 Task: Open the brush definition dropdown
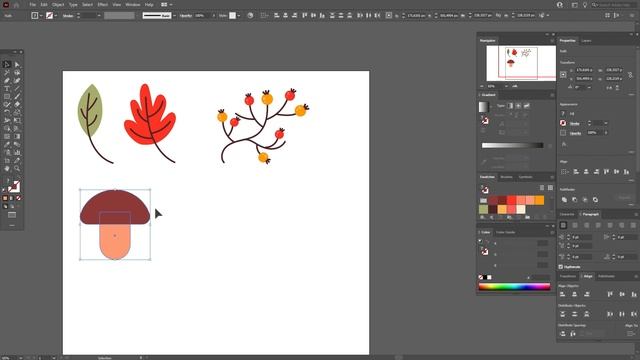174,16
